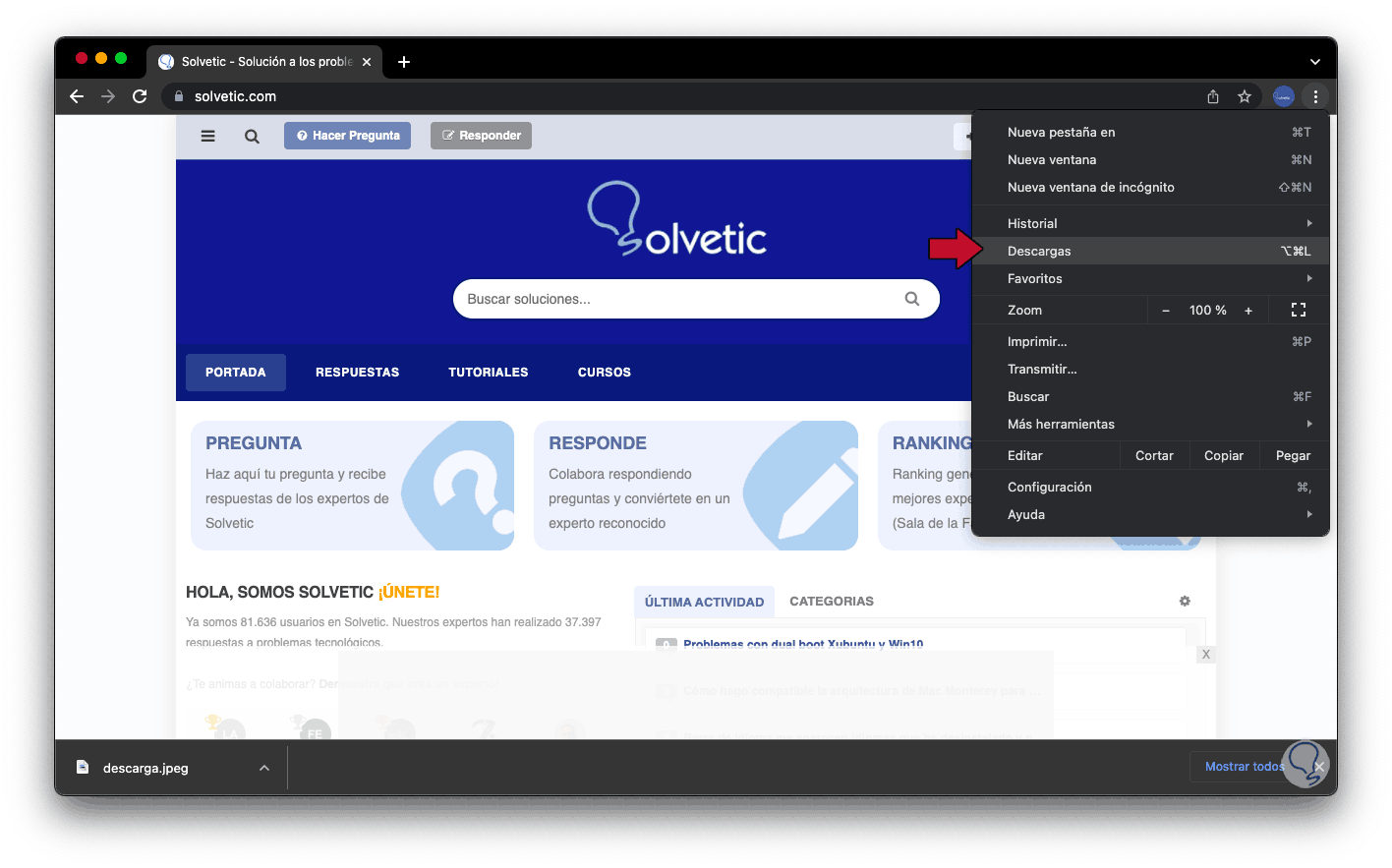The height and width of the screenshot is (868, 1392).
Task: Click Cortar in the Editar row
Action: pyautogui.click(x=1154, y=455)
